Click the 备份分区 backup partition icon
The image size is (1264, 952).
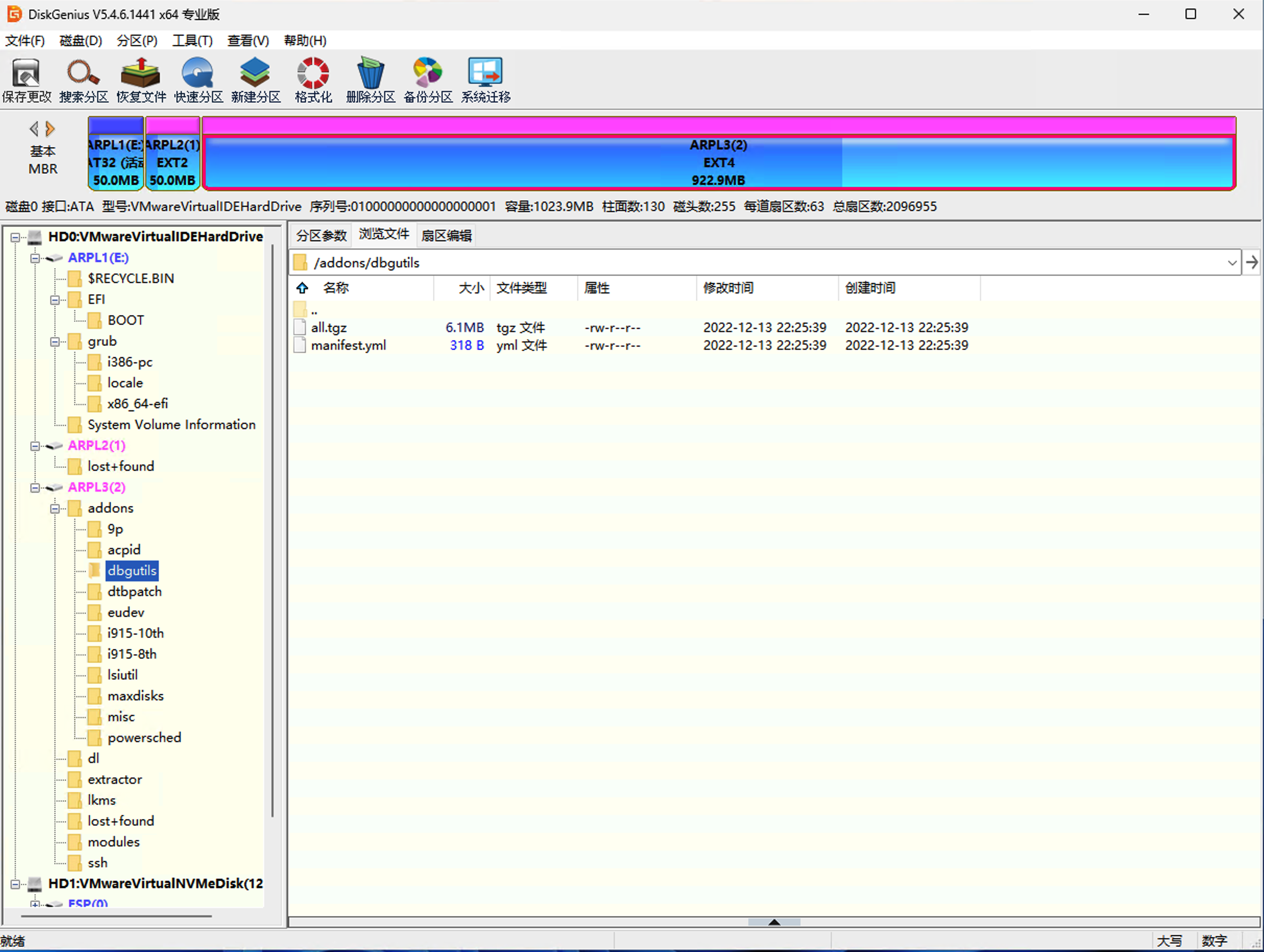[x=427, y=79]
